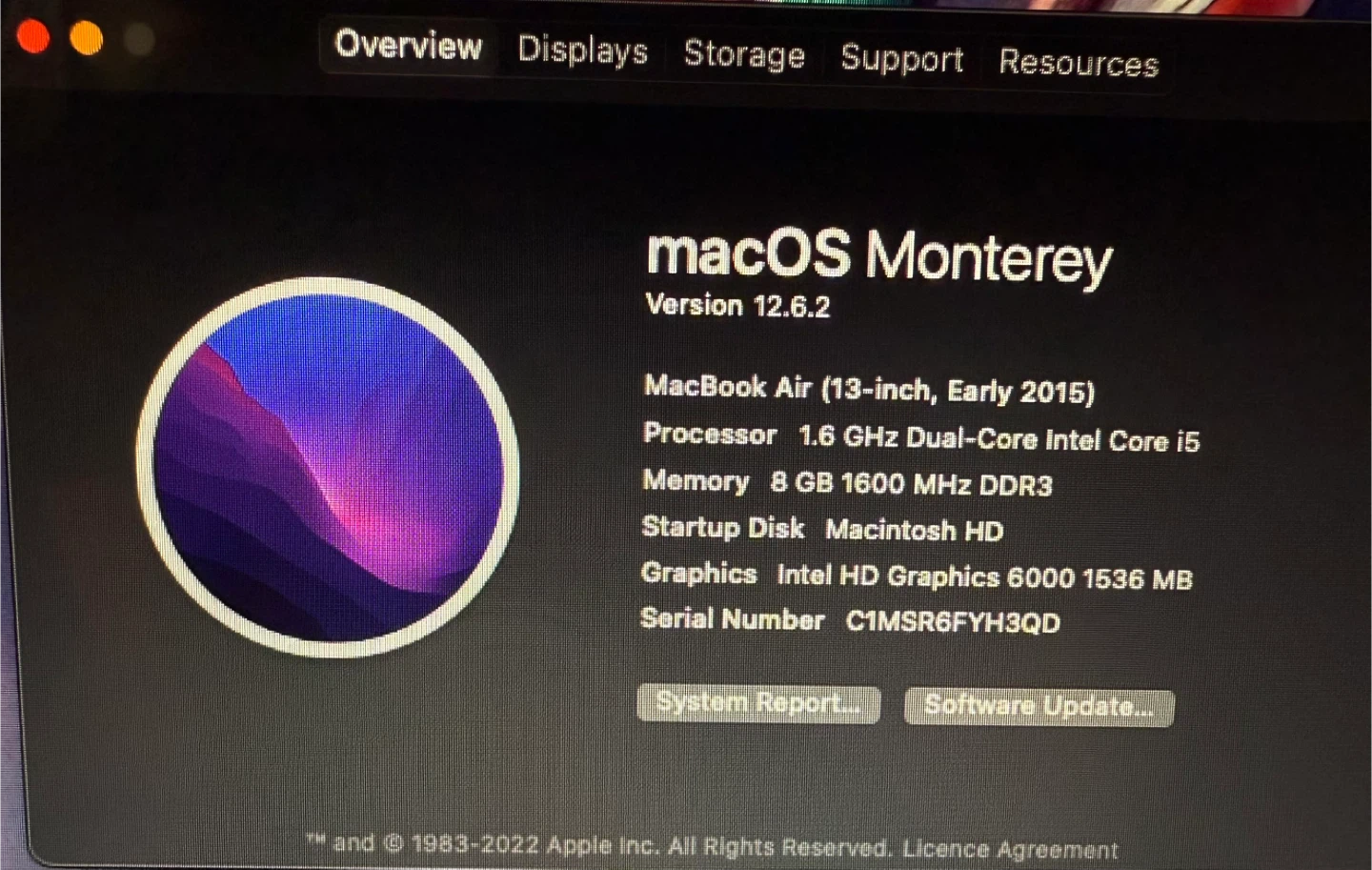This screenshot has width=1372, height=870.
Task: Click the macOS Monterey title text
Action: [879, 256]
